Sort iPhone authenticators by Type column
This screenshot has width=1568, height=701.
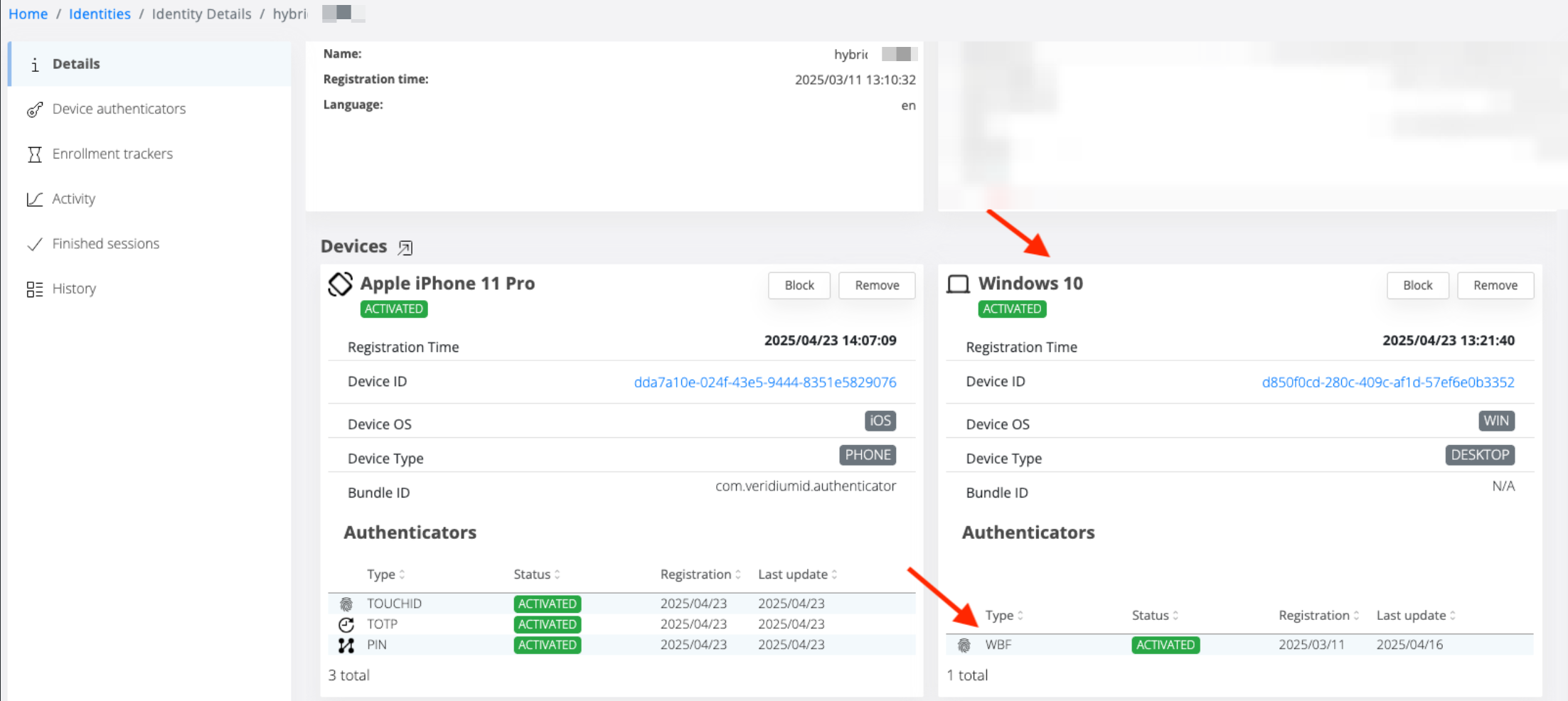(x=386, y=574)
